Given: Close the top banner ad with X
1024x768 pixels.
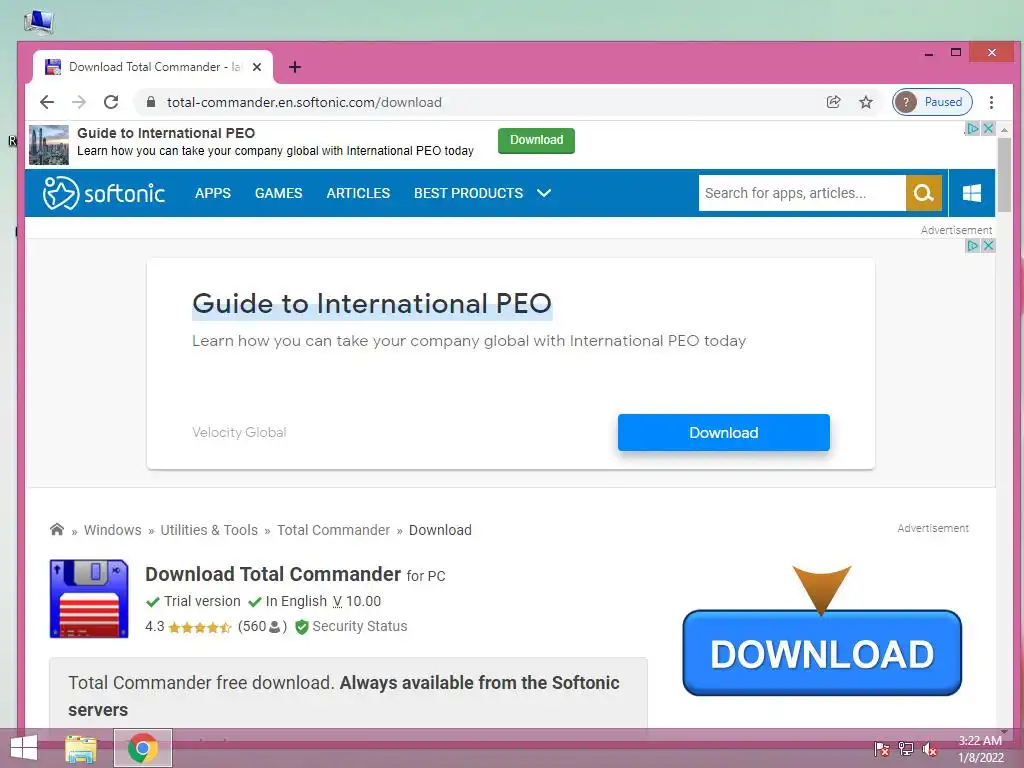Looking at the screenshot, I should (x=988, y=128).
